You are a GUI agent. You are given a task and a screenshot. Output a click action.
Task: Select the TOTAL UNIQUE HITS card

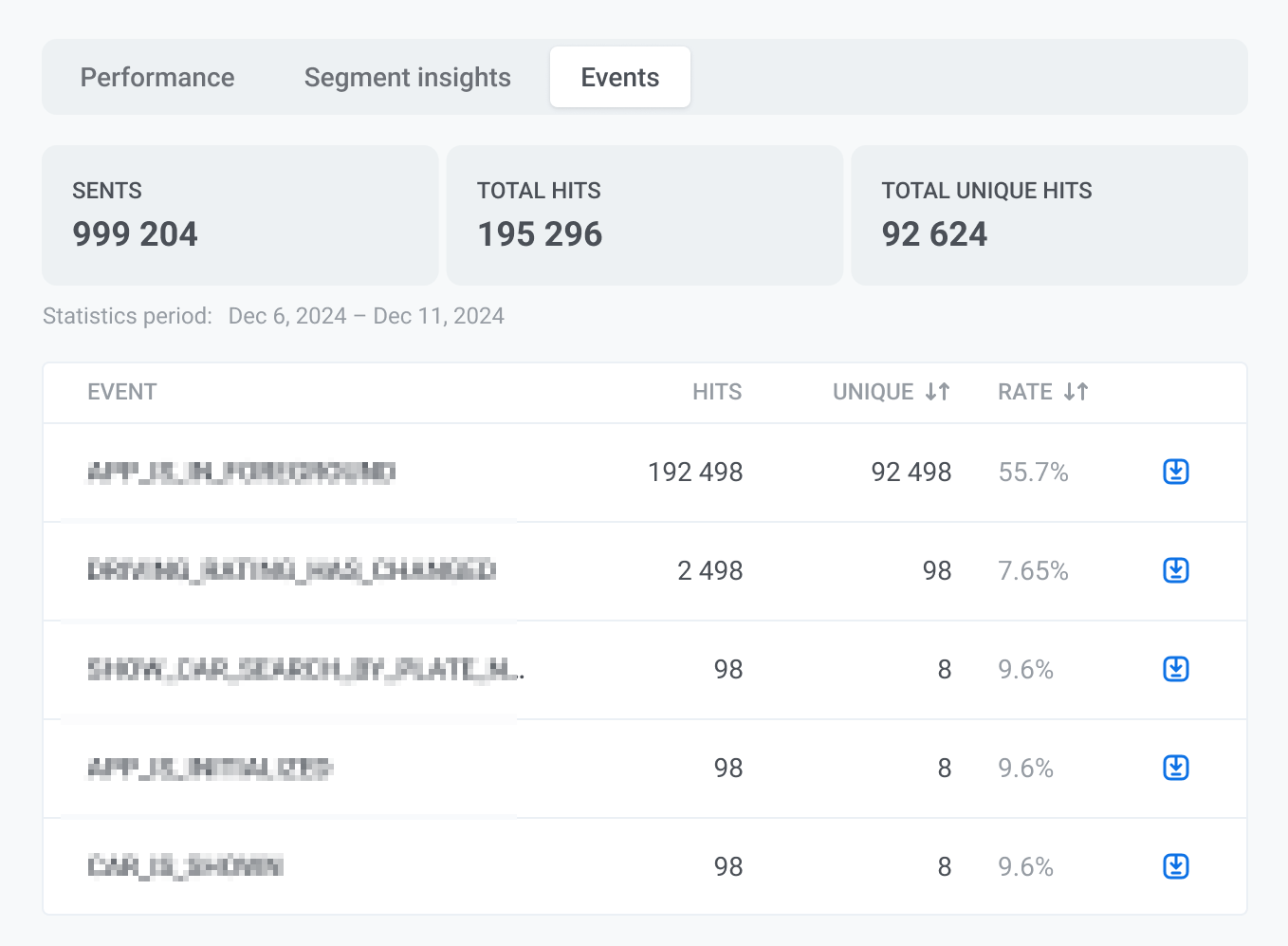pyautogui.click(x=1049, y=215)
